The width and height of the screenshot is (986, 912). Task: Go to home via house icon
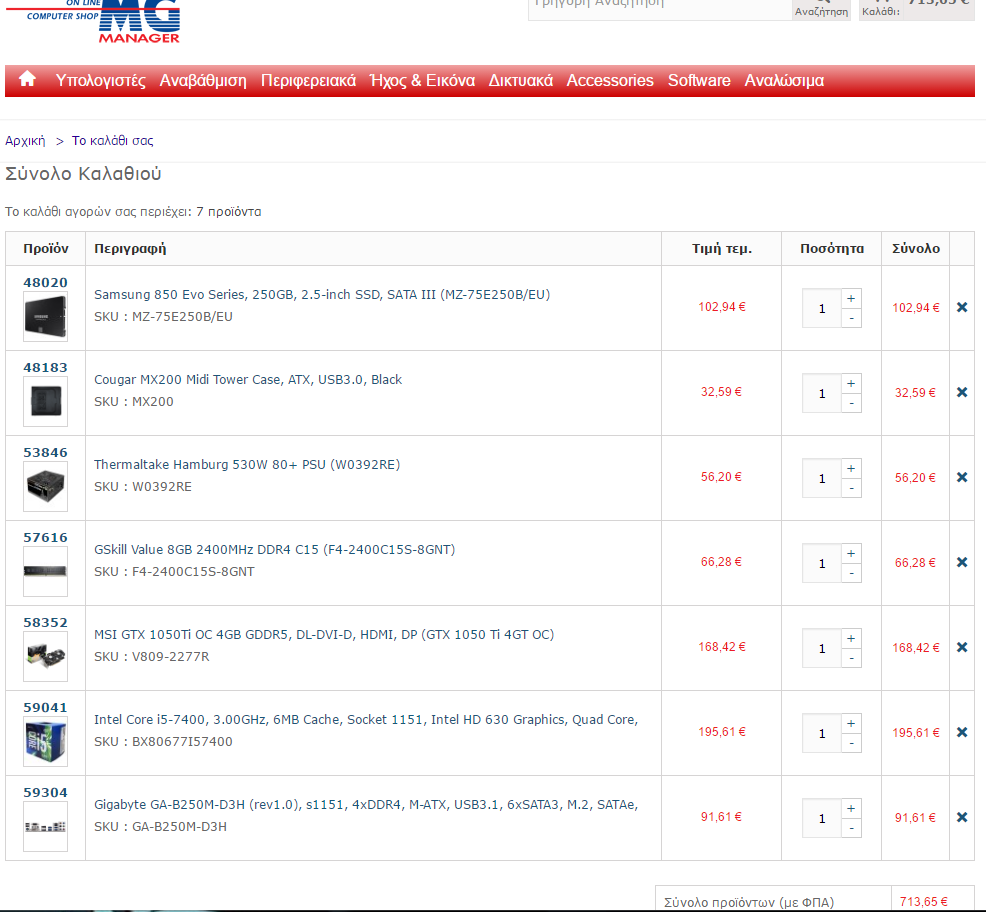coord(27,79)
